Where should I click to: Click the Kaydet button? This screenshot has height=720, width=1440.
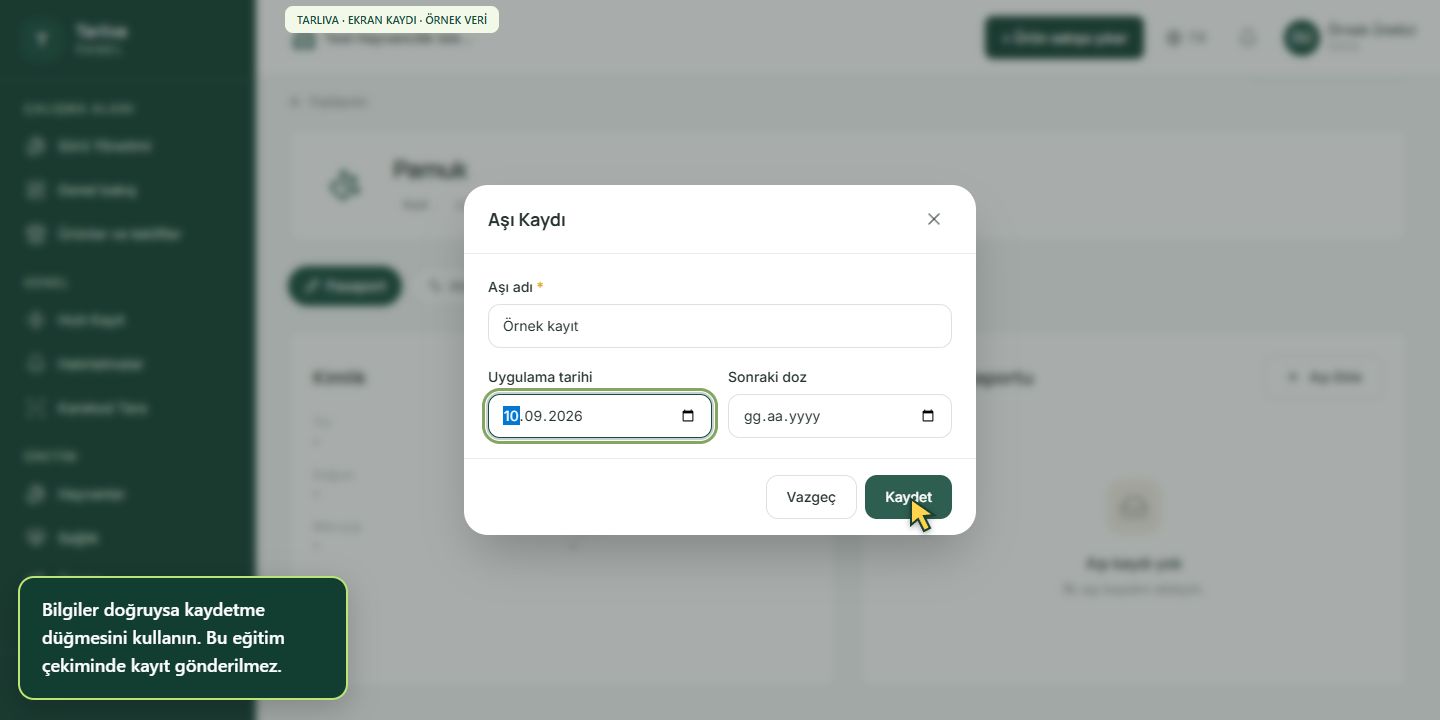908,497
